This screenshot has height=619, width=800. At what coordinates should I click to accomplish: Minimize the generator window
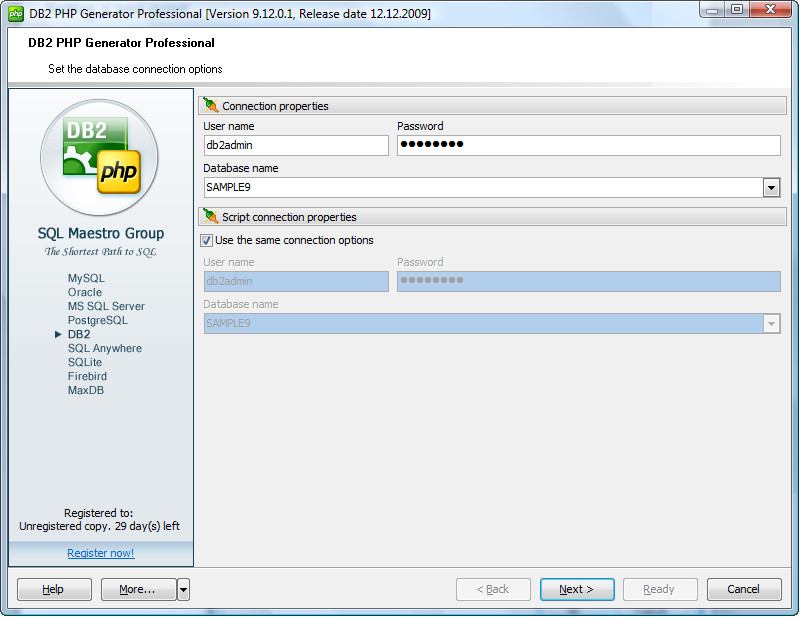point(713,9)
